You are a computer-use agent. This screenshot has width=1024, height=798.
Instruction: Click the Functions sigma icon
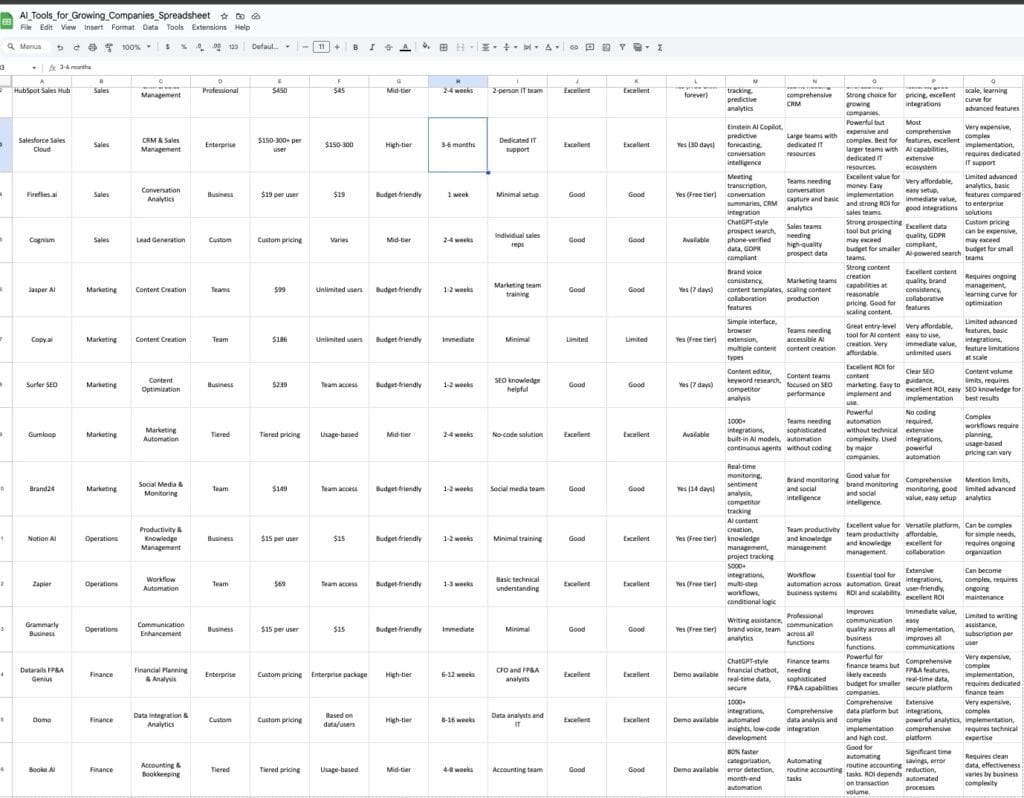pyautogui.click(x=662, y=47)
